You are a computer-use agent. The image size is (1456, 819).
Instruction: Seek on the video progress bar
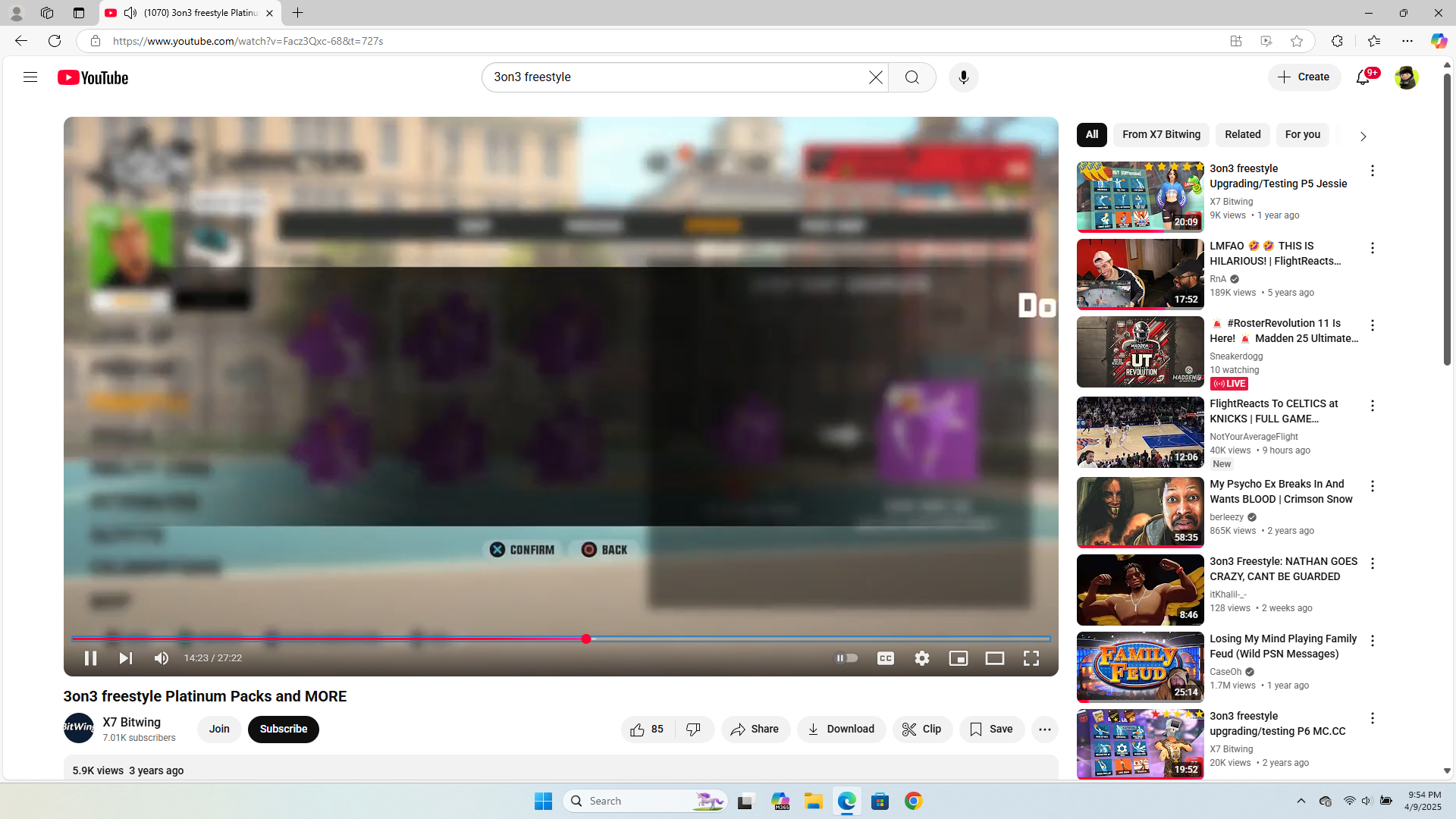(561, 639)
